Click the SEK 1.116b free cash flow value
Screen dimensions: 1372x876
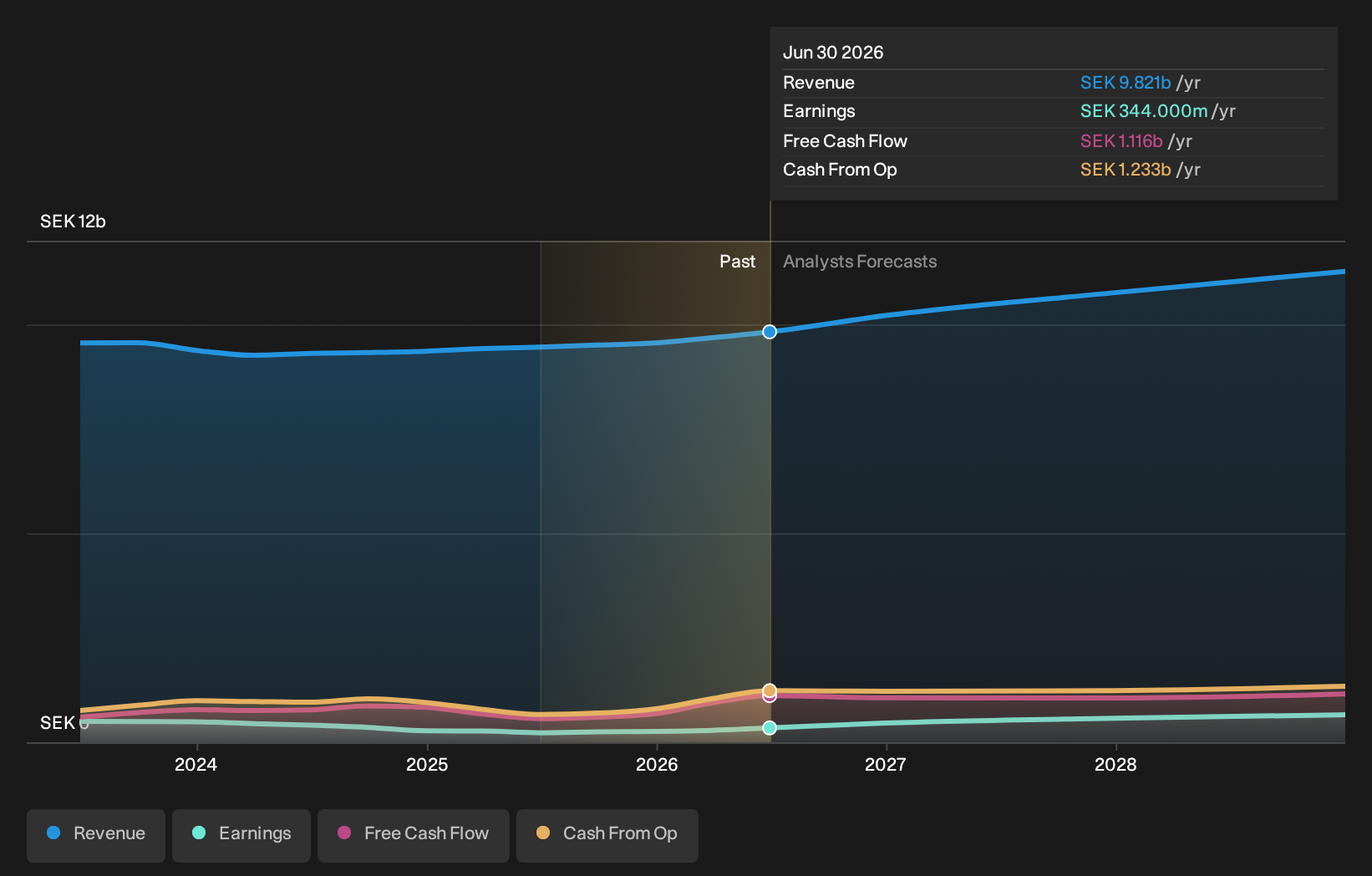tap(1121, 141)
